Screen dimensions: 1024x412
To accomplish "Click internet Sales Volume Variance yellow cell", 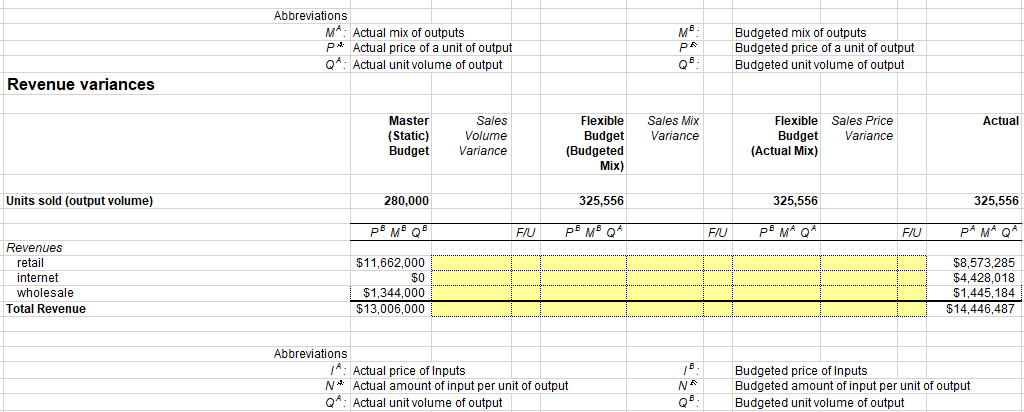I will coord(471,278).
